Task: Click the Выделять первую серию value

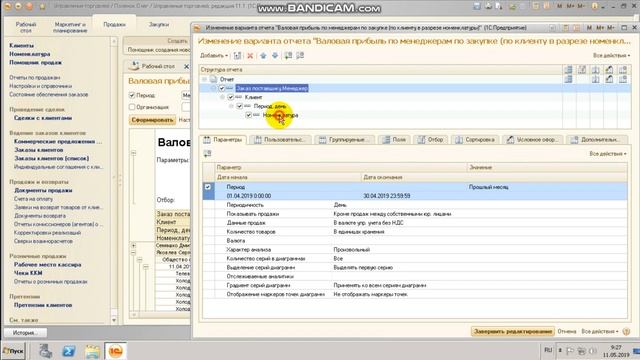Action: coord(363,267)
